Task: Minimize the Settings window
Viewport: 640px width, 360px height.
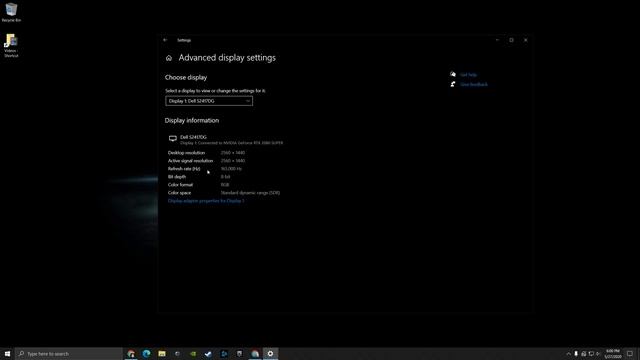Action: 497,40
